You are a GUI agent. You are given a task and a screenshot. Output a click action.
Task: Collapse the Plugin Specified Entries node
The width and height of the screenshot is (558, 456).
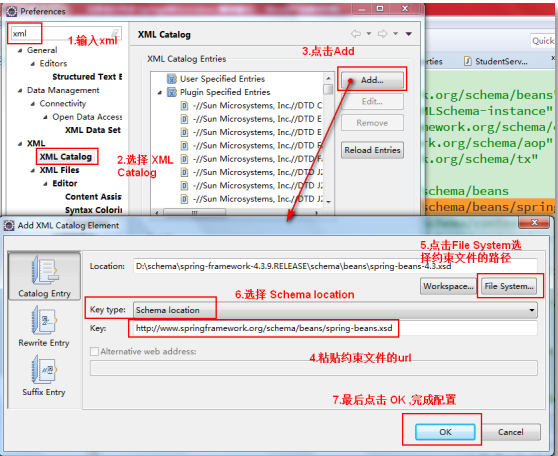(160, 93)
